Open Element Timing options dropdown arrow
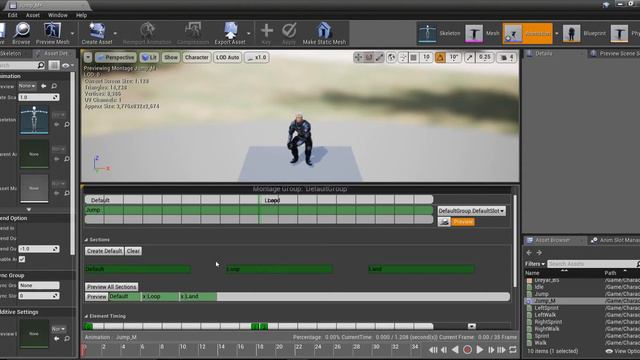This screenshot has height=360, width=640. (x=472, y=326)
